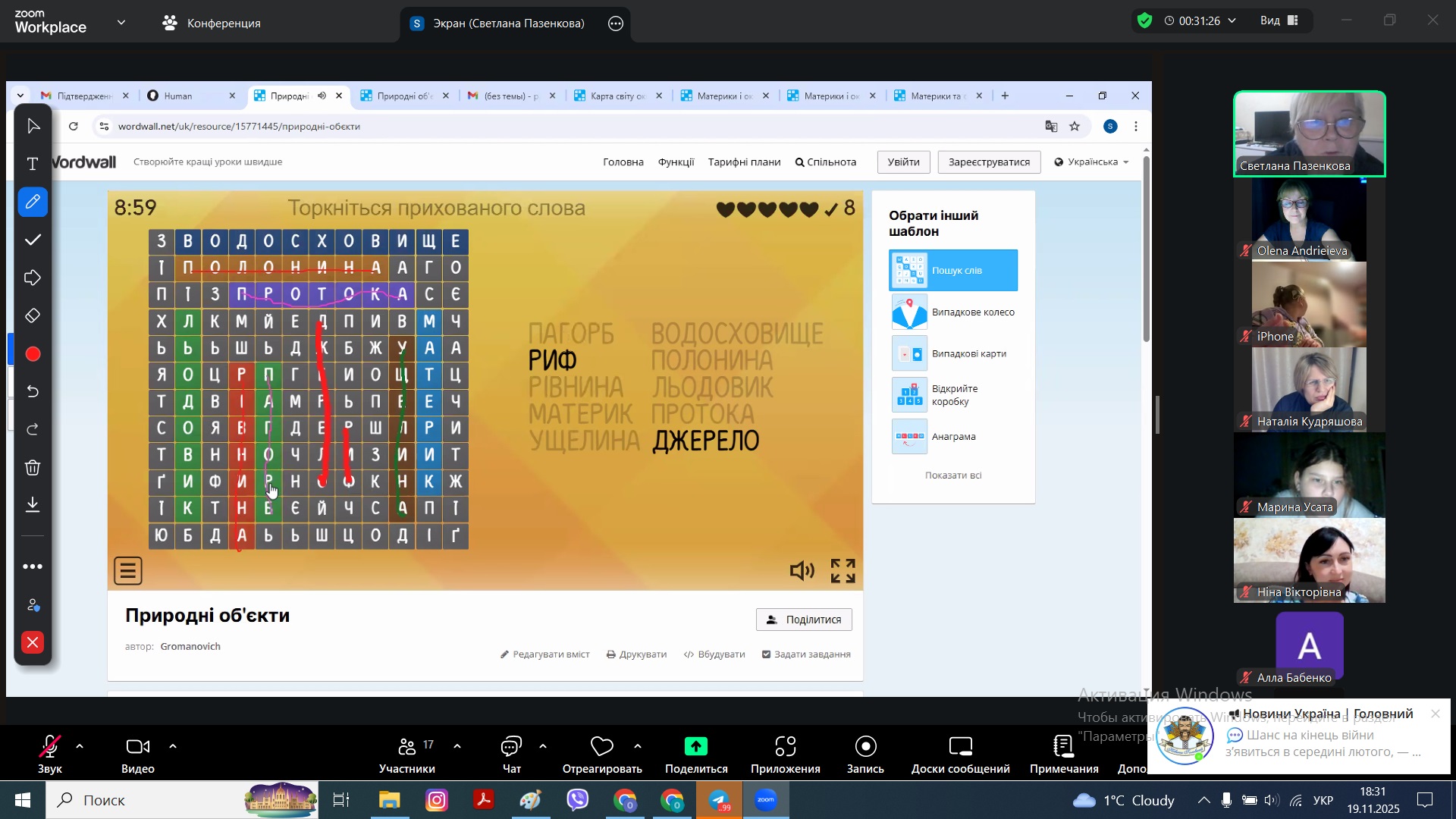Toggle camera with Видео button
The width and height of the screenshot is (1456, 819).
pyautogui.click(x=137, y=754)
